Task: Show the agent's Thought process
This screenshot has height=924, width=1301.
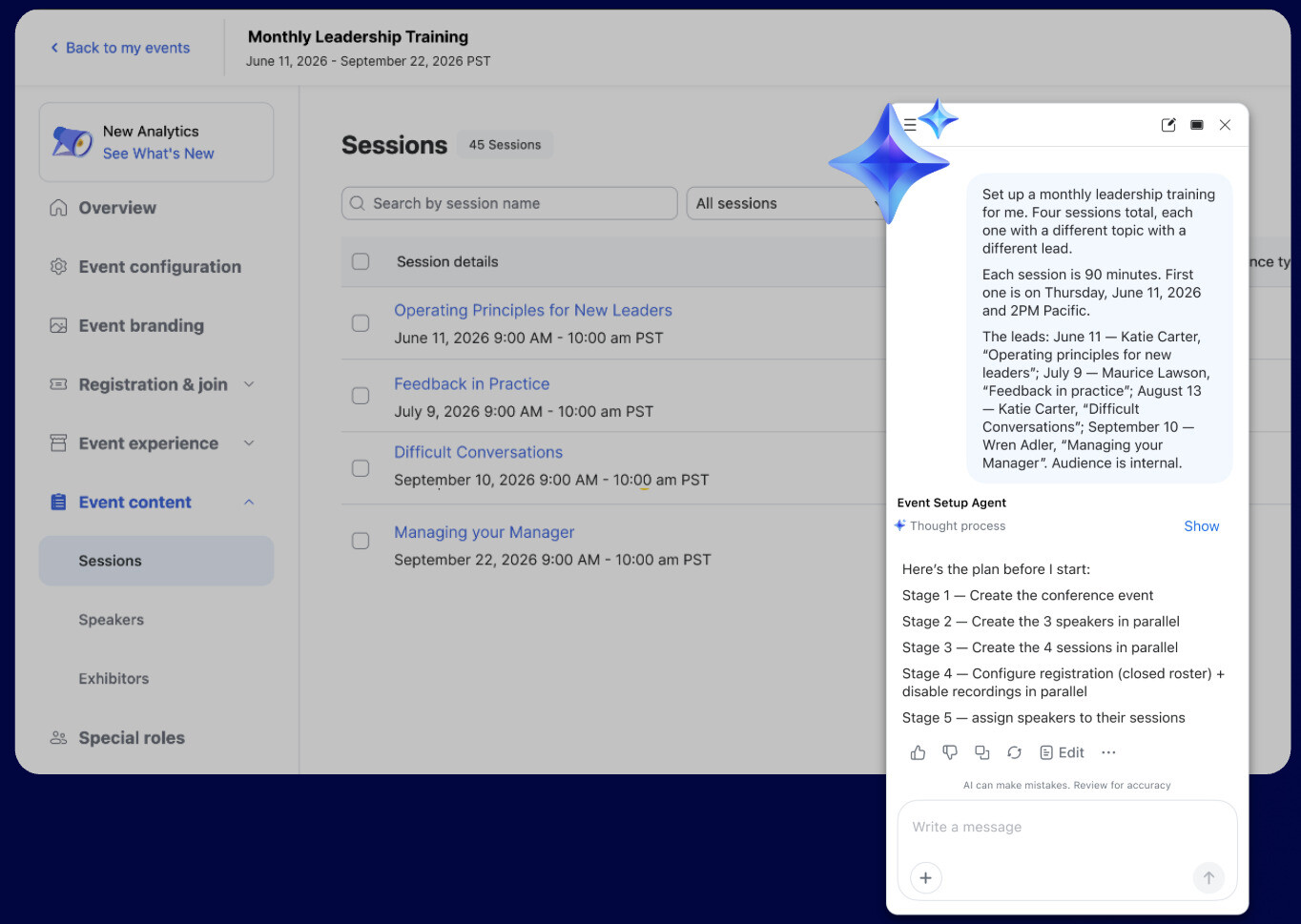Action: 1202,526
